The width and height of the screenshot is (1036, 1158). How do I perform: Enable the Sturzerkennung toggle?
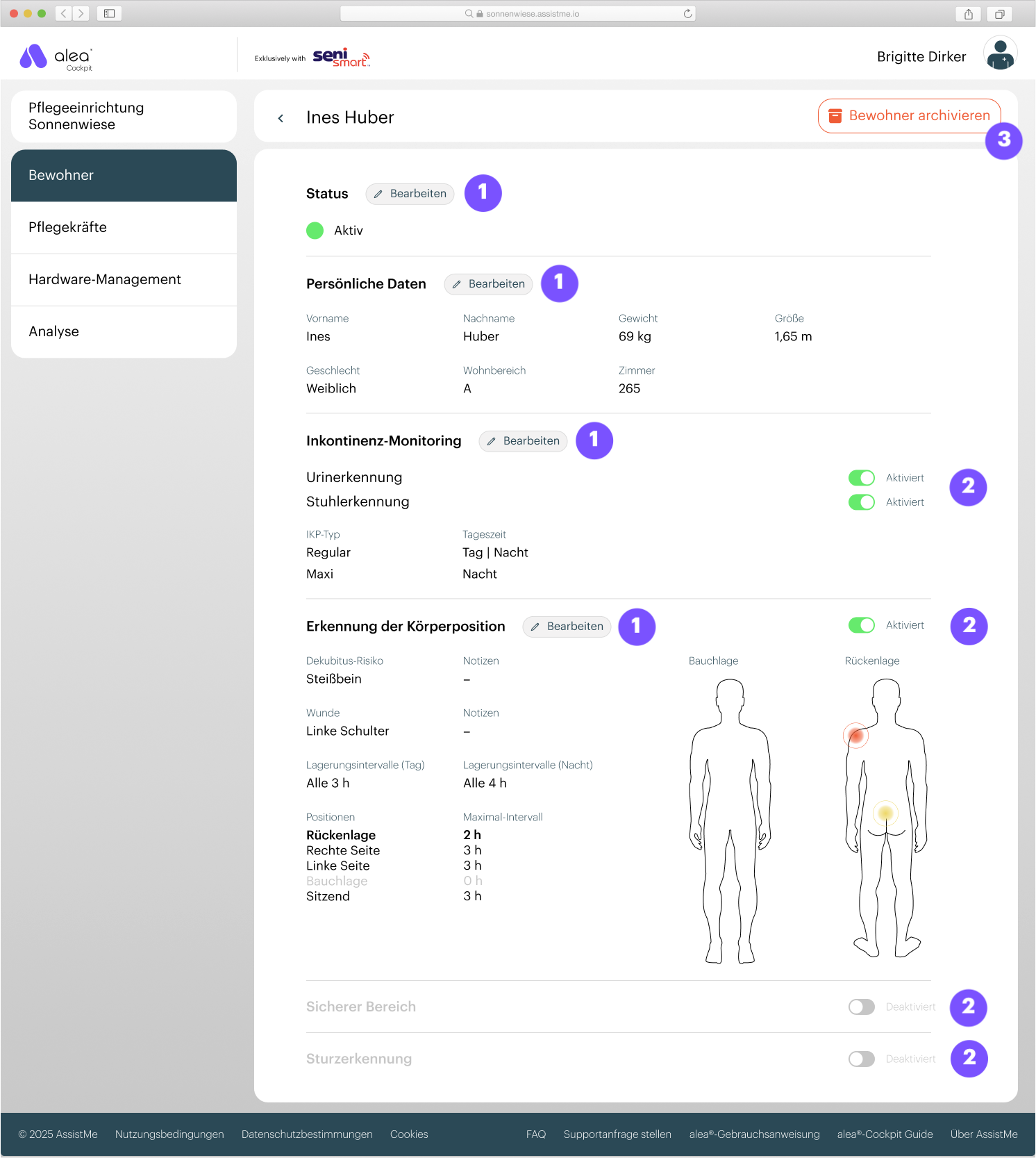point(861,1059)
